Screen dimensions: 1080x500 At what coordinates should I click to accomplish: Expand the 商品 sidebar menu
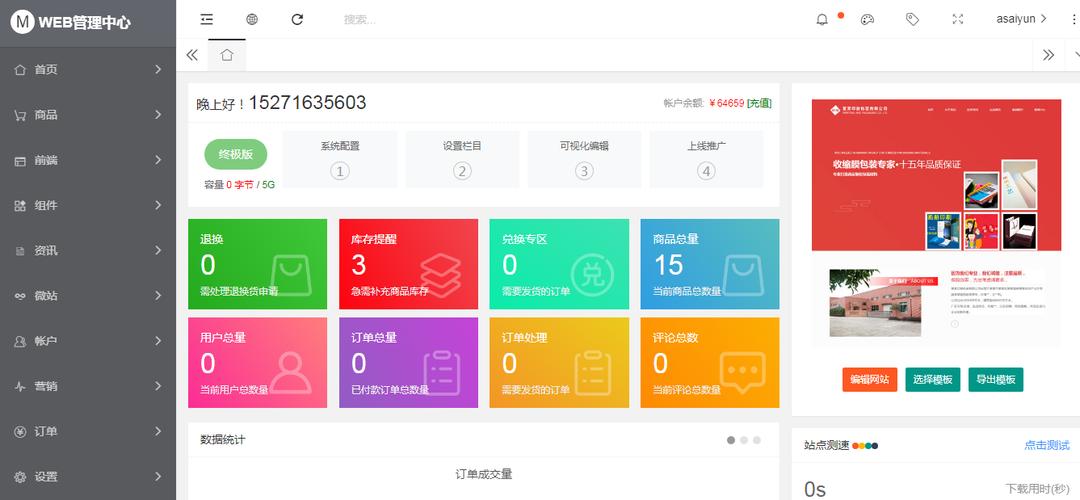(x=88, y=115)
